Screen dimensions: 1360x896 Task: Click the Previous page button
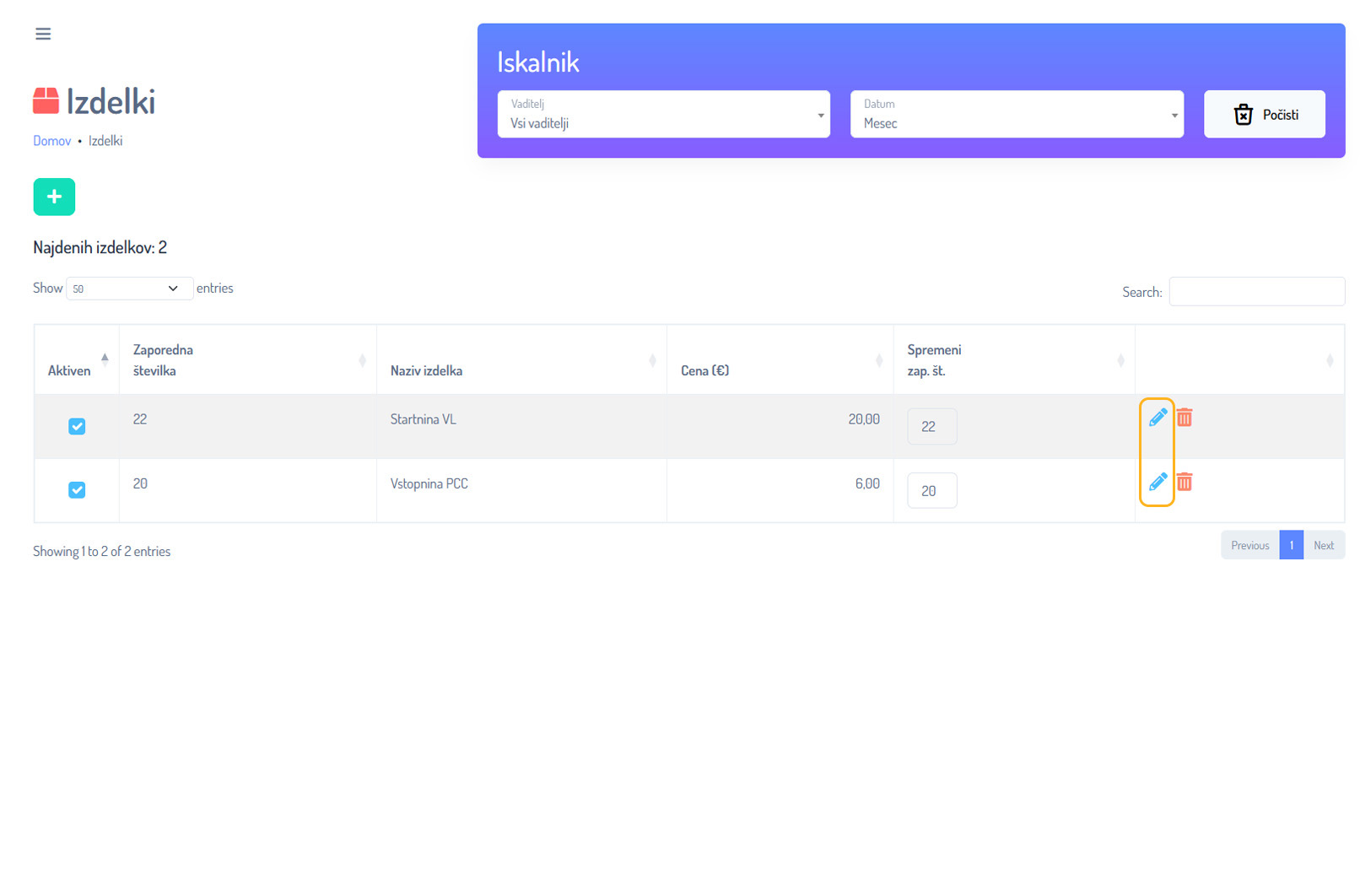pyautogui.click(x=1249, y=545)
